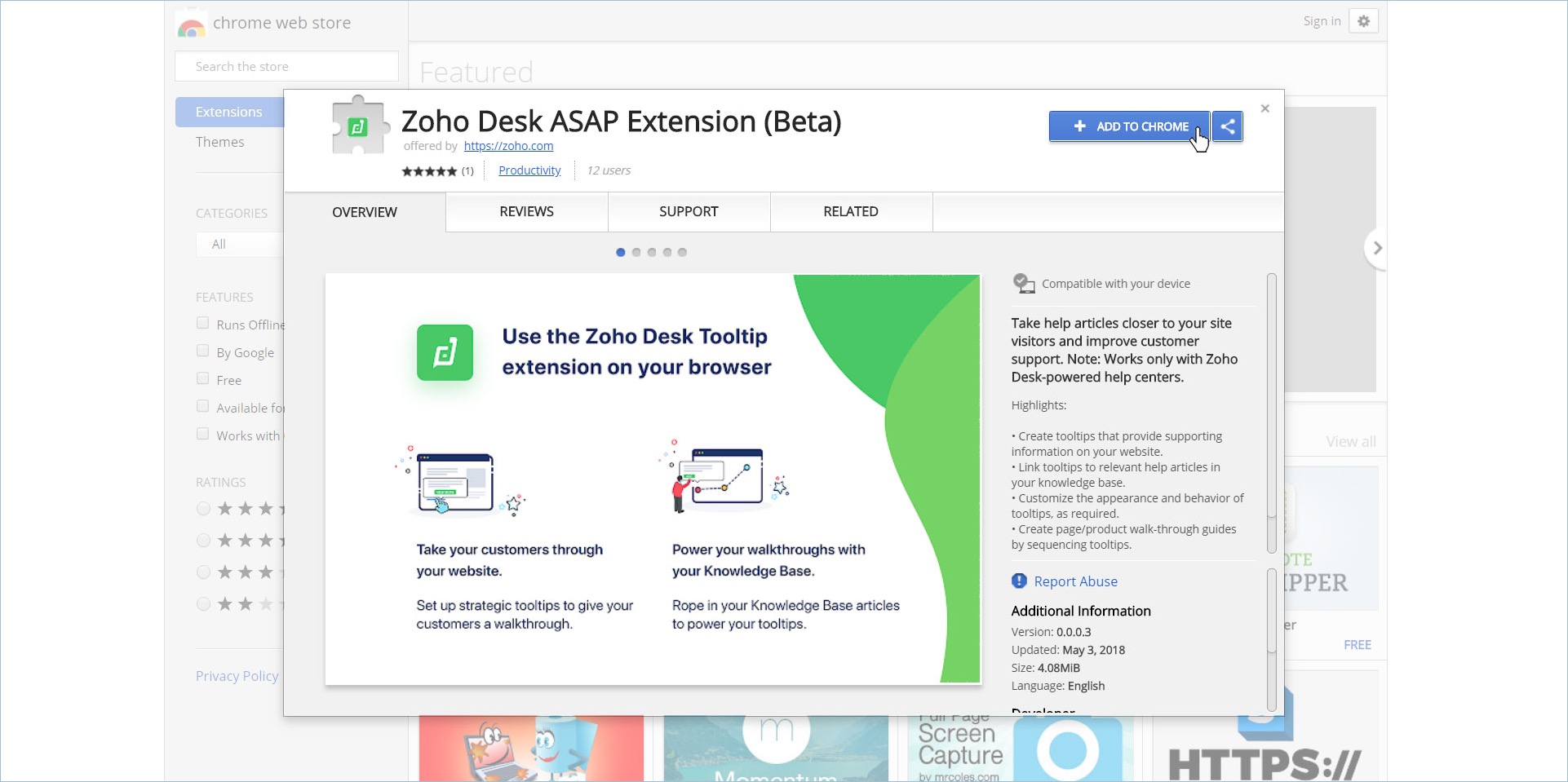Toggle the By Google checkbox
Screen dimensions: 1568x782
(203, 351)
